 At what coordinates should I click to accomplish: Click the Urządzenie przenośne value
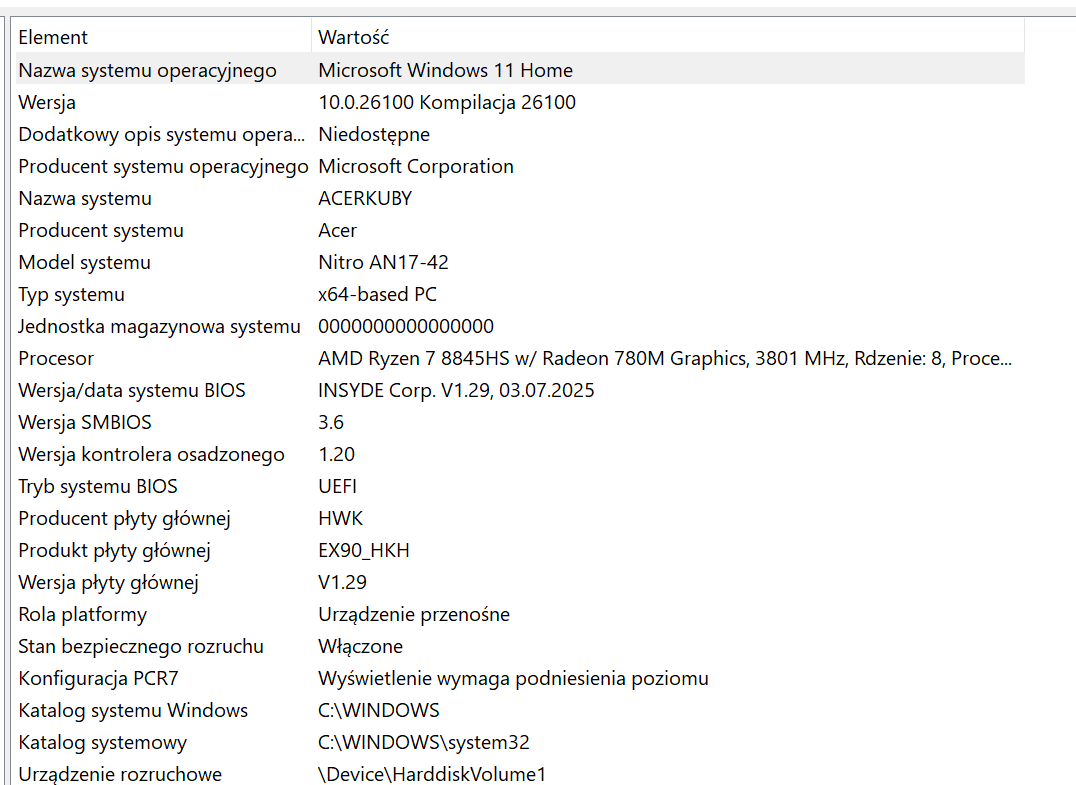[x=414, y=615]
